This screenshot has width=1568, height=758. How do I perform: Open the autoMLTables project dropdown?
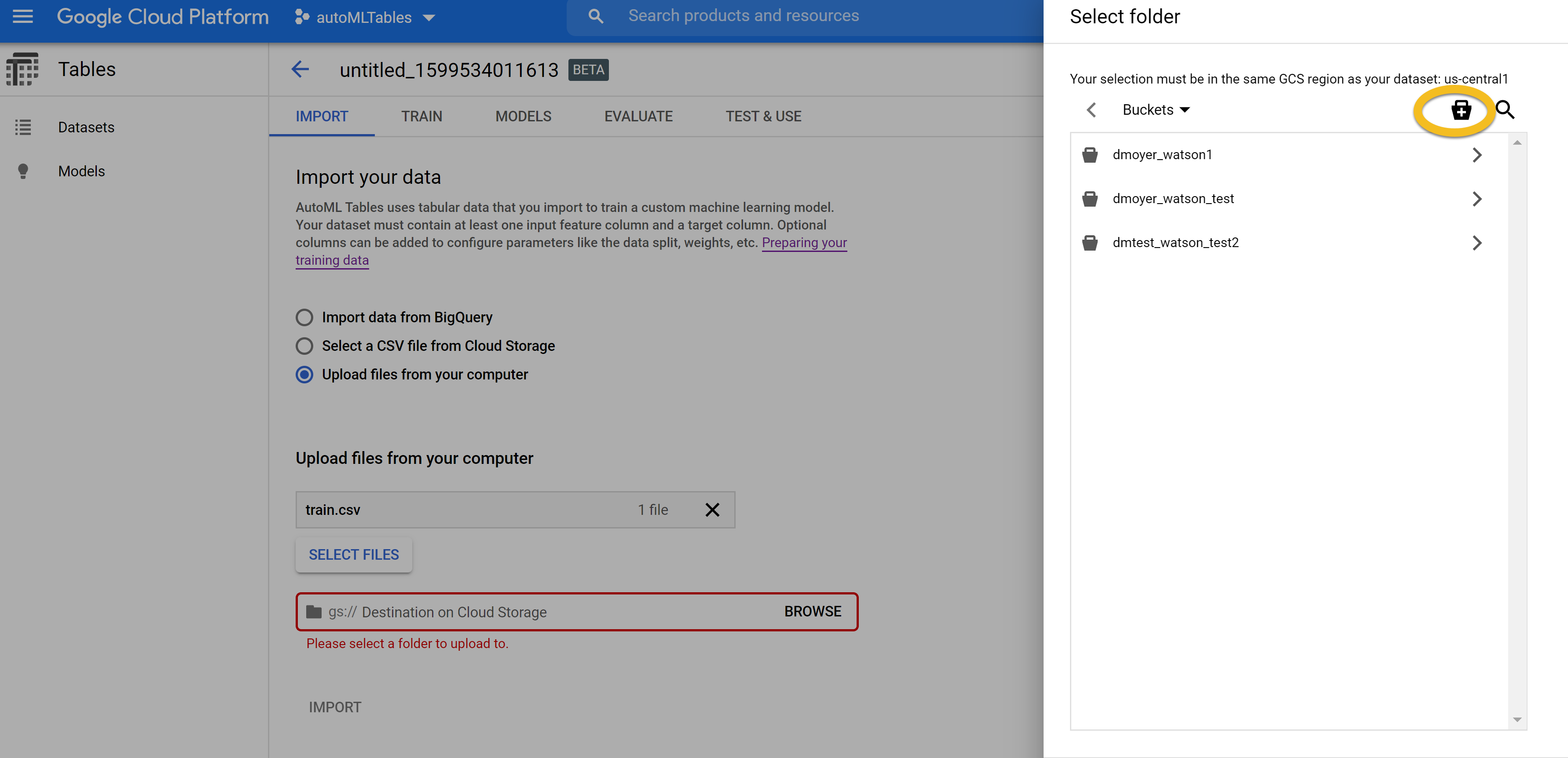(x=429, y=18)
